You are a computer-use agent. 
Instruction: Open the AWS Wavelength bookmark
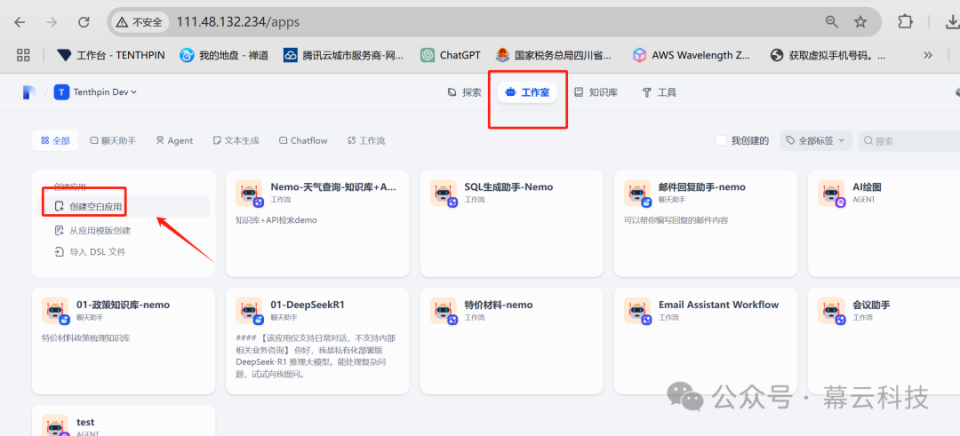click(x=692, y=55)
